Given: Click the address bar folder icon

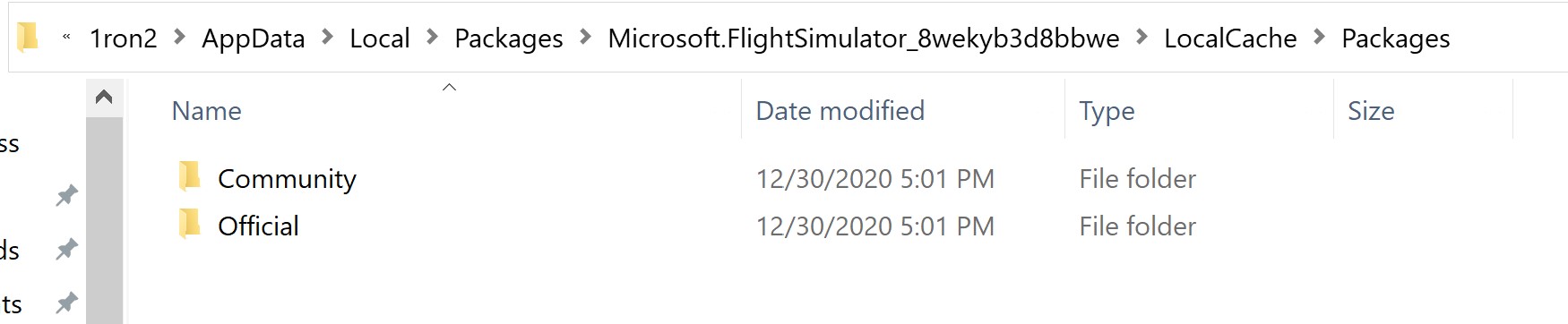Looking at the screenshot, I should (x=28, y=37).
